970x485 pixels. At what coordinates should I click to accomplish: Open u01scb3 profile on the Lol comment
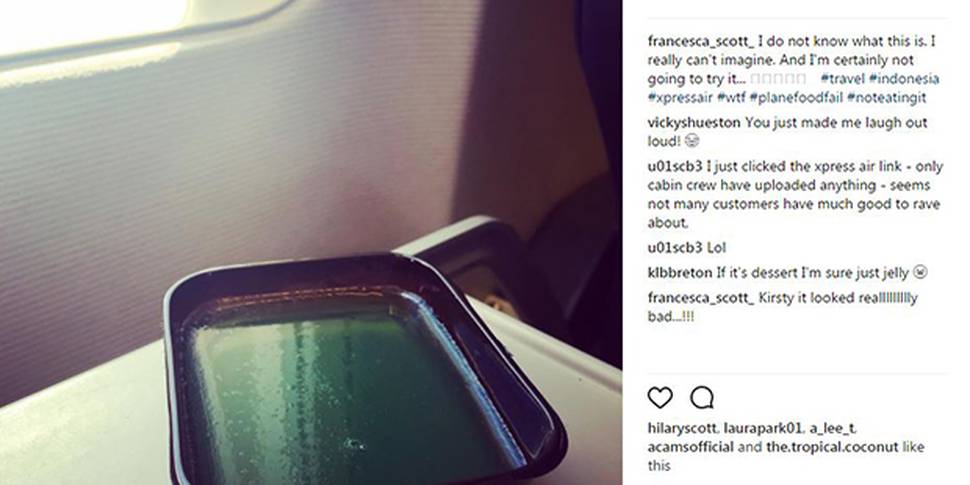[675, 247]
